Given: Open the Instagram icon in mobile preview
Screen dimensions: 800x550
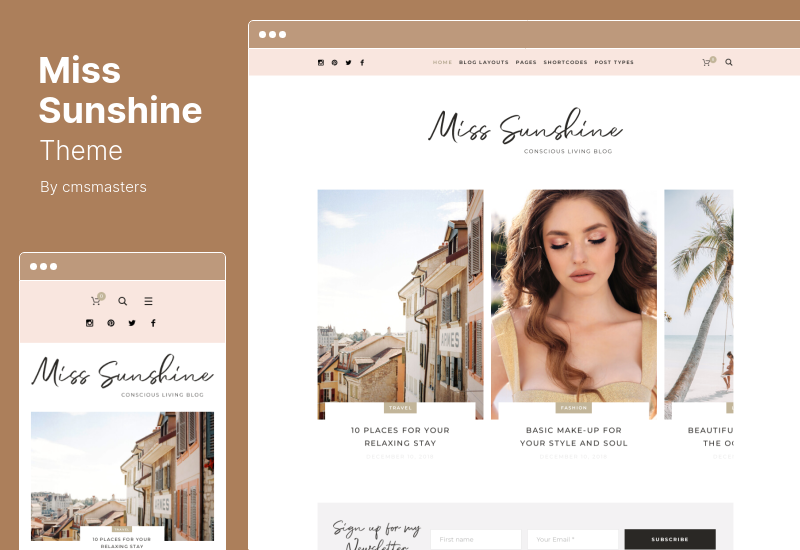Looking at the screenshot, I should [89, 323].
